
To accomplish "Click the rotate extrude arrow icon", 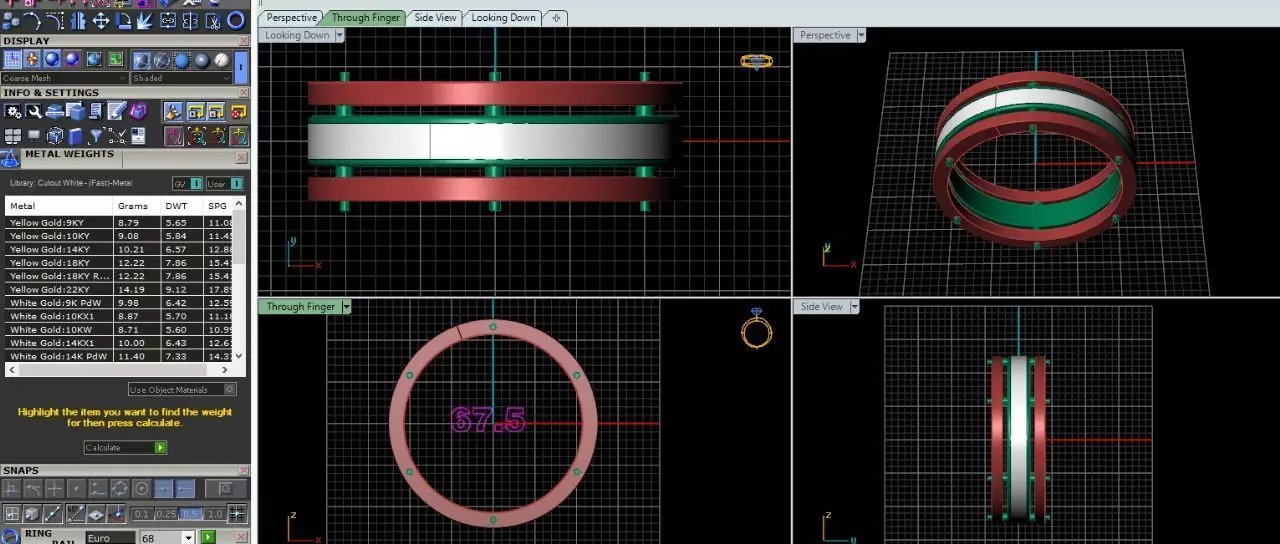I will [x=123, y=21].
